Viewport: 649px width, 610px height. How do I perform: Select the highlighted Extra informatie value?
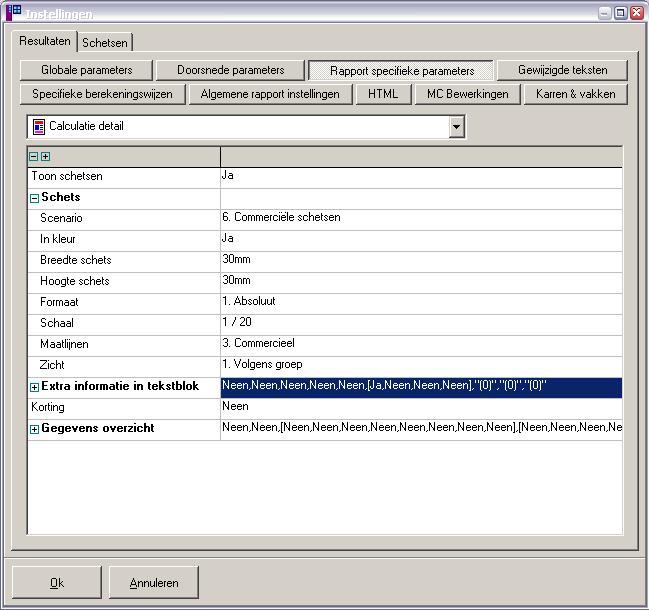[x=421, y=388]
